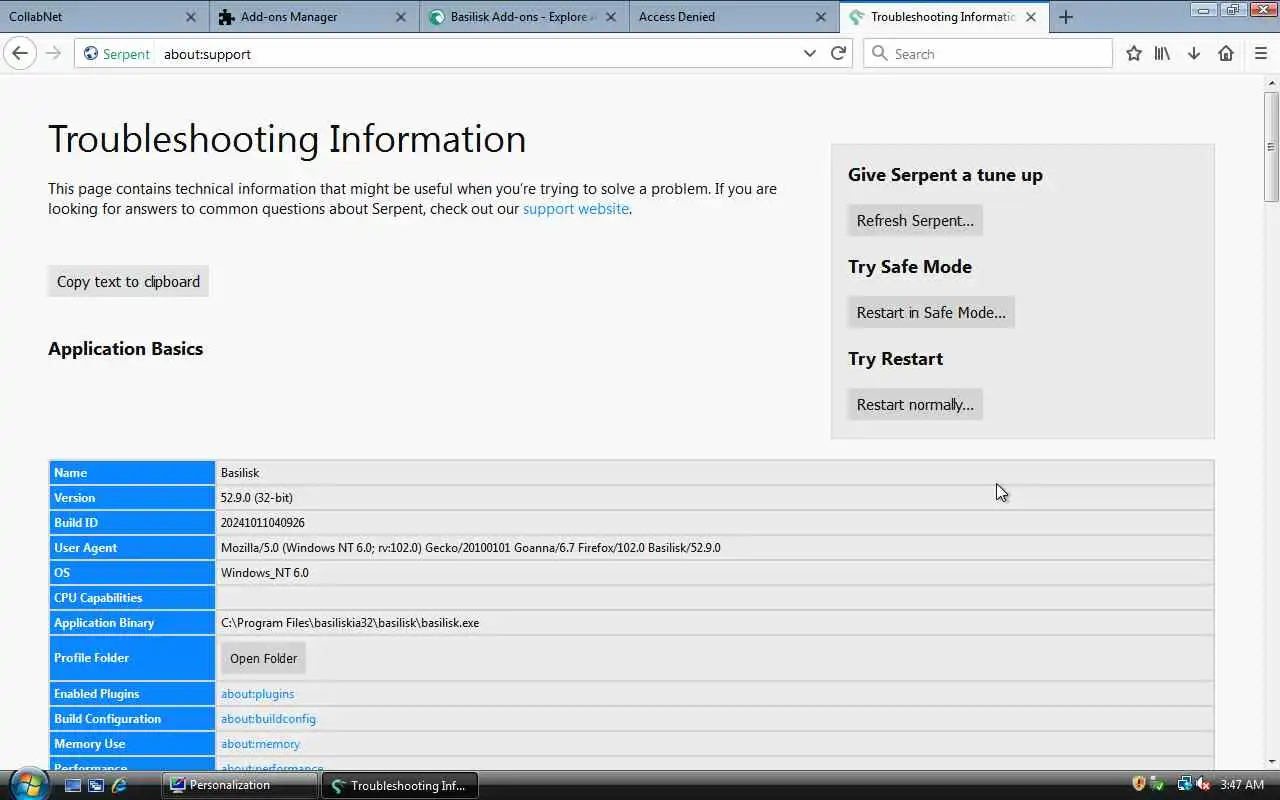Open the about:plugins link
Viewport: 1280px width, 800px height.
pos(257,694)
